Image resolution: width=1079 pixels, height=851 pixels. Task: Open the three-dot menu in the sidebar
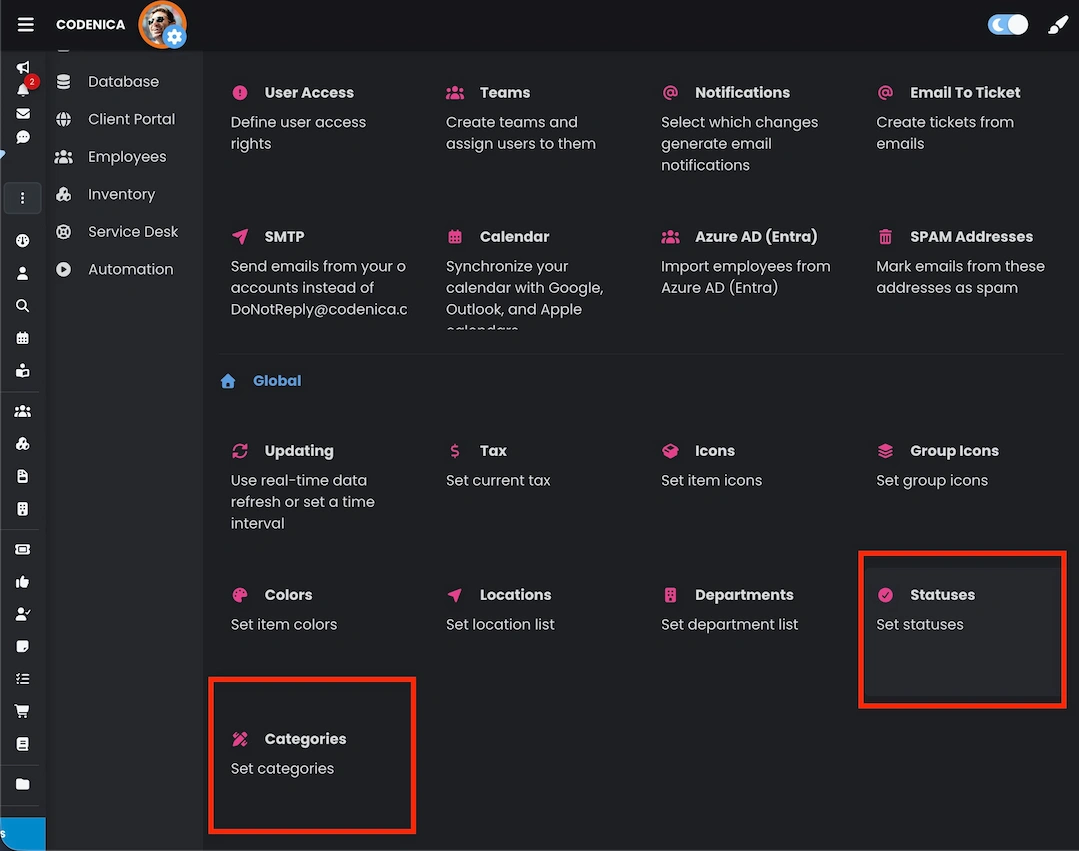[22, 198]
